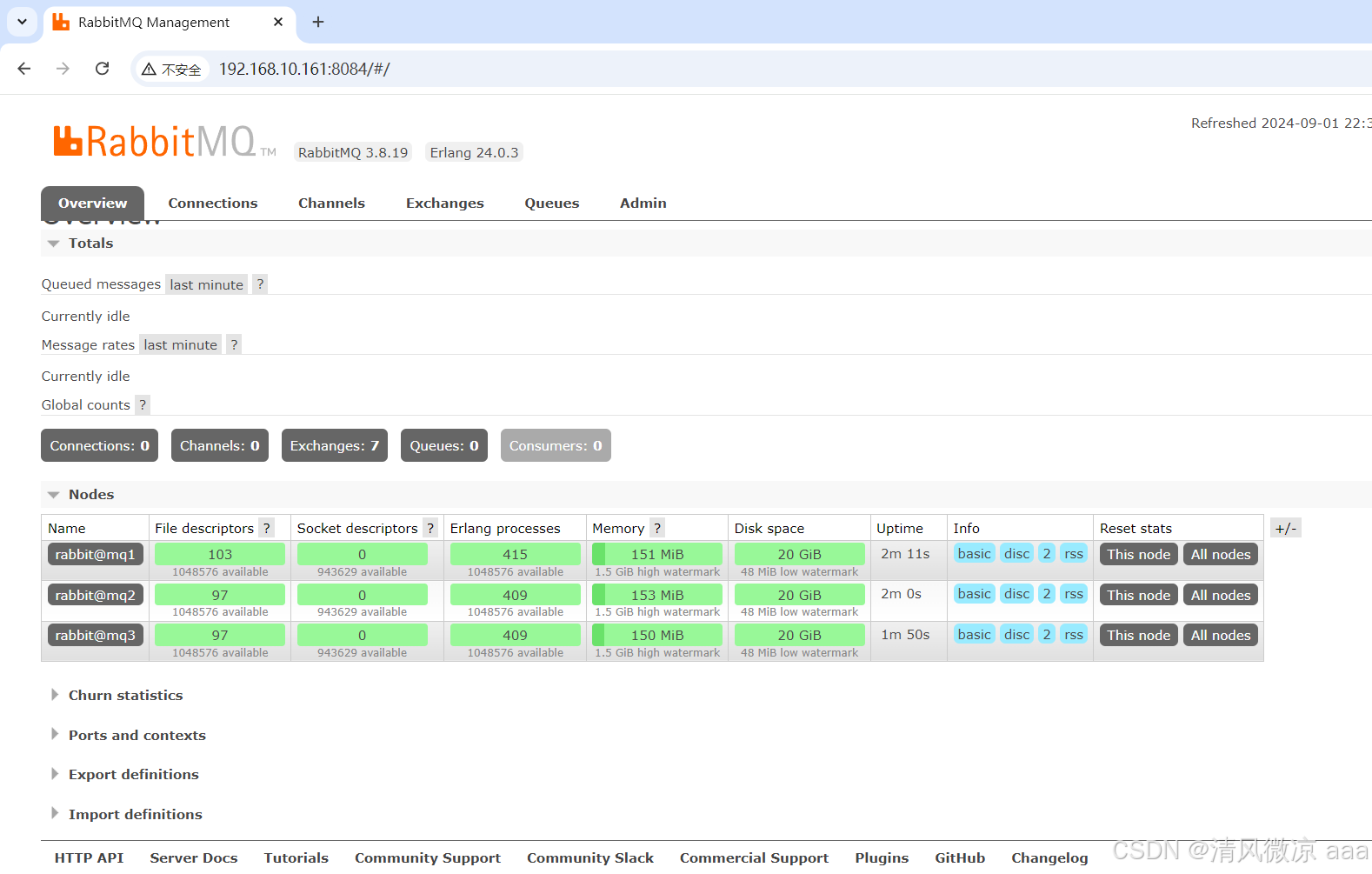Open help for Socket descriptors column
Image resolution: width=1372 pixels, height=874 pixels.
point(430,528)
